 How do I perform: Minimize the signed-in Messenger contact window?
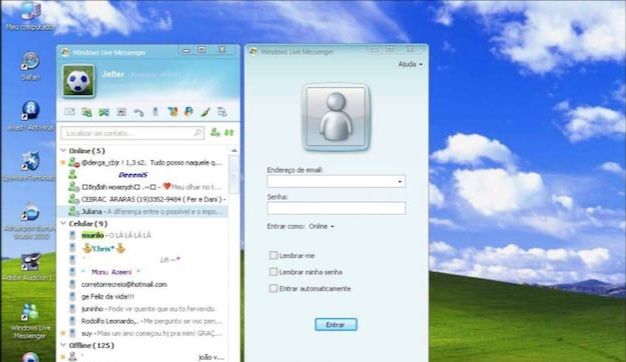coord(186,50)
